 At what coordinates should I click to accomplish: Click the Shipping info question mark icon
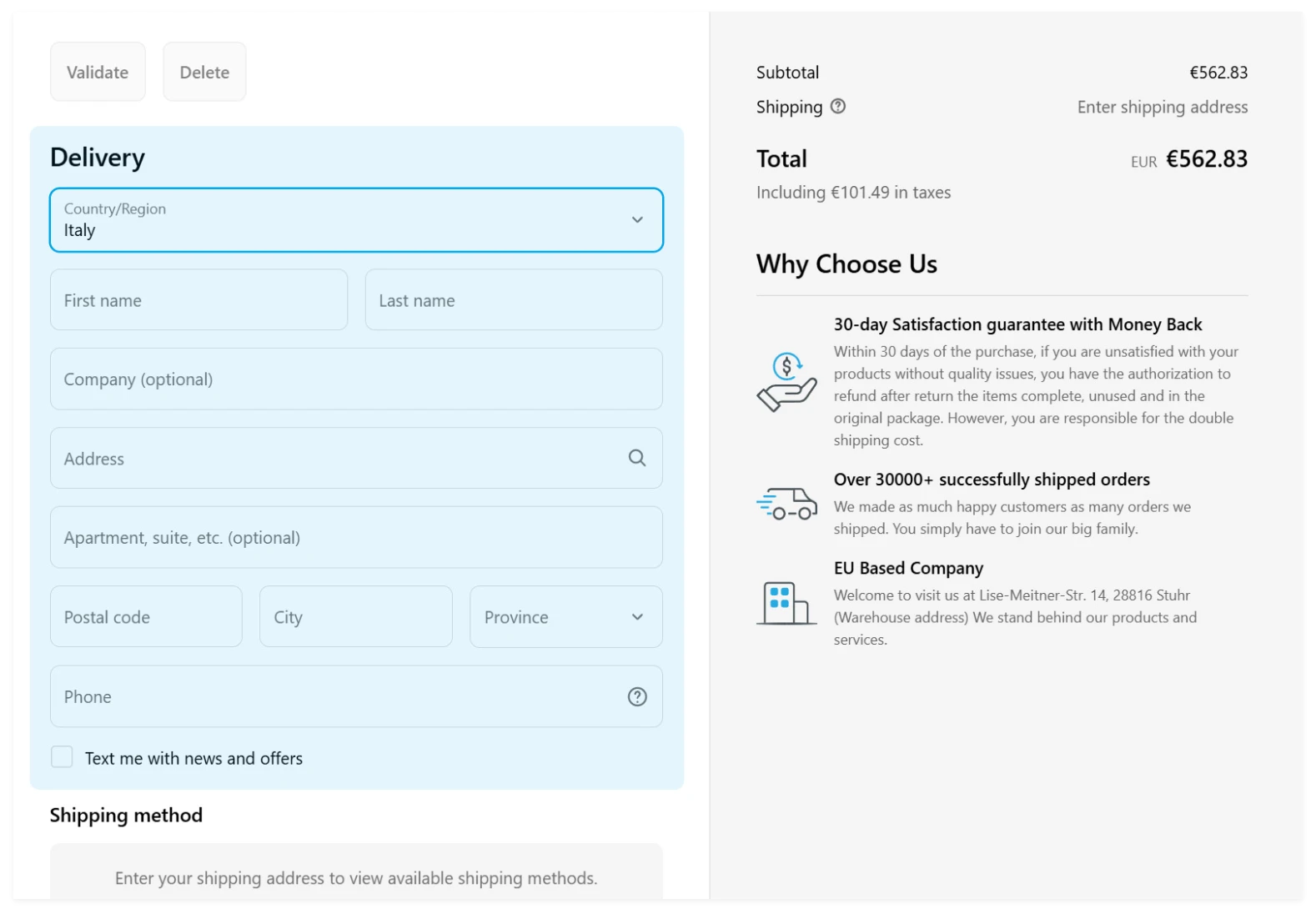click(838, 106)
